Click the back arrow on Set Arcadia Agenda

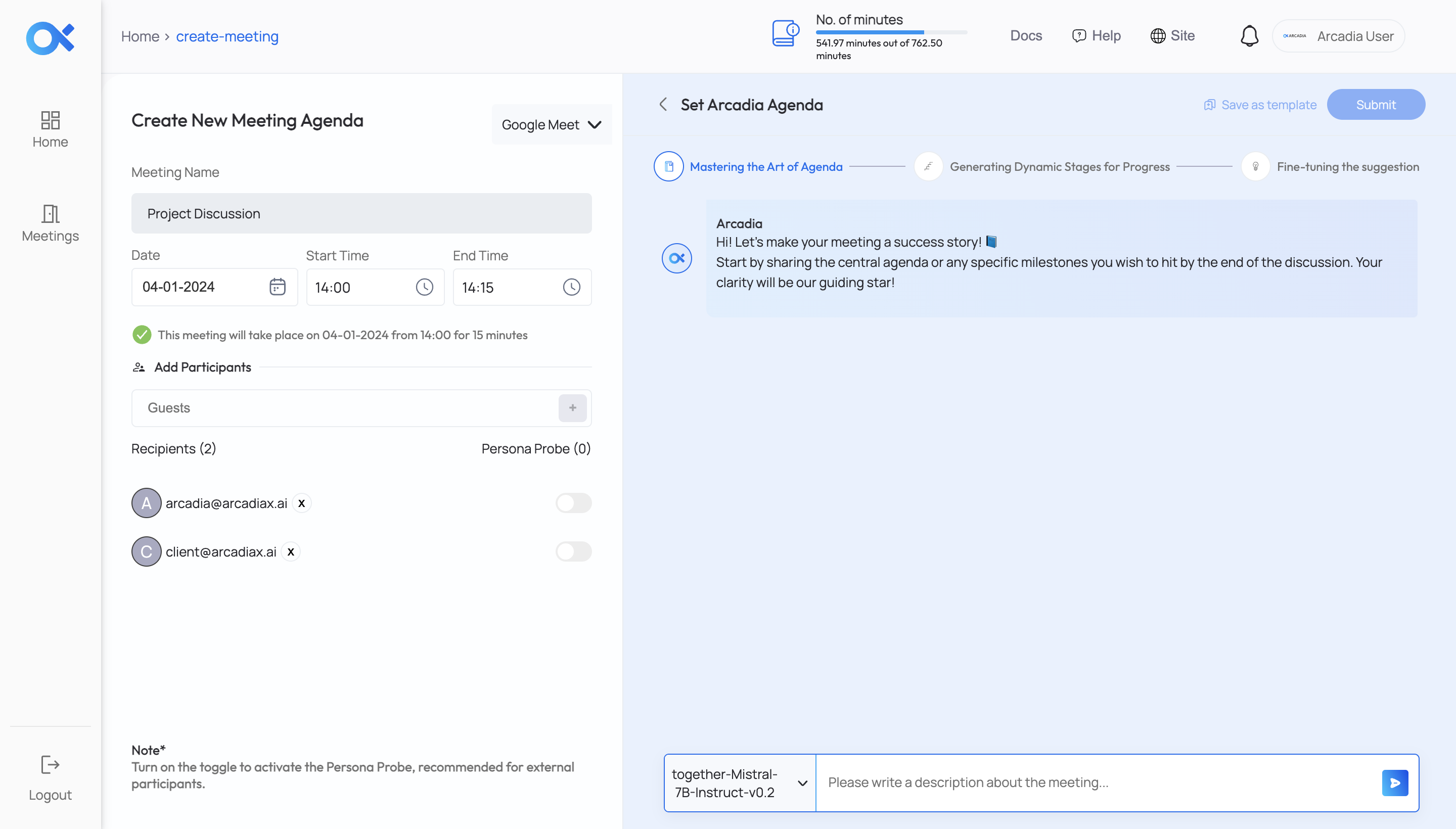click(x=664, y=104)
